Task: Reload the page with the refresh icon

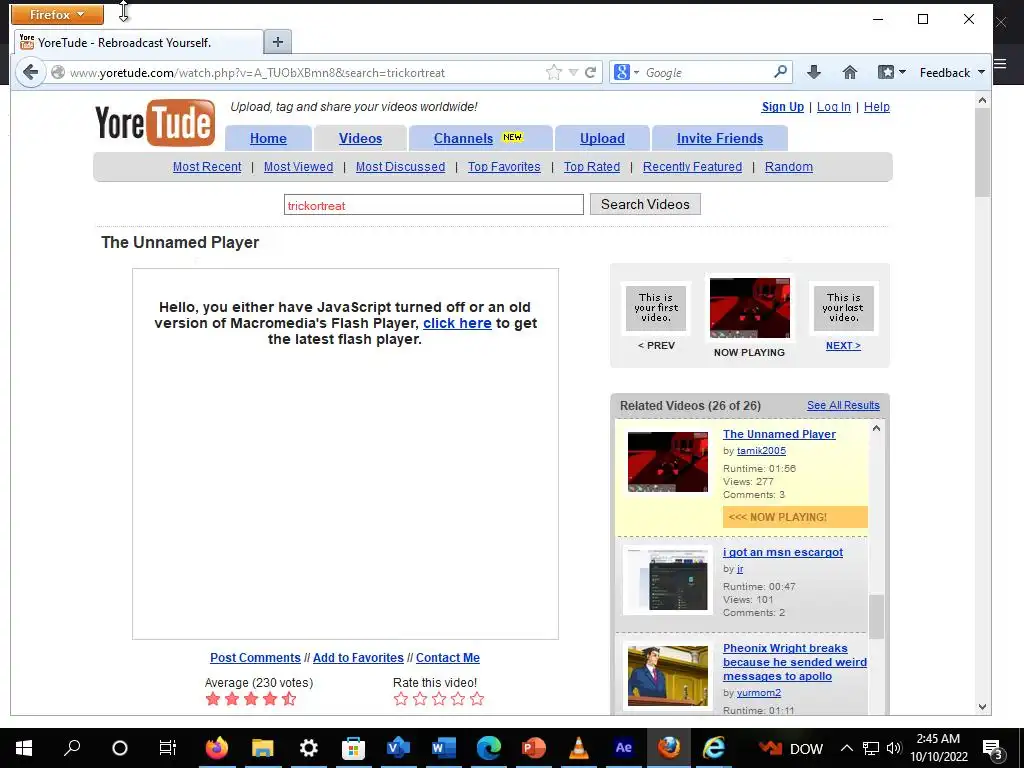Action: (590, 72)
